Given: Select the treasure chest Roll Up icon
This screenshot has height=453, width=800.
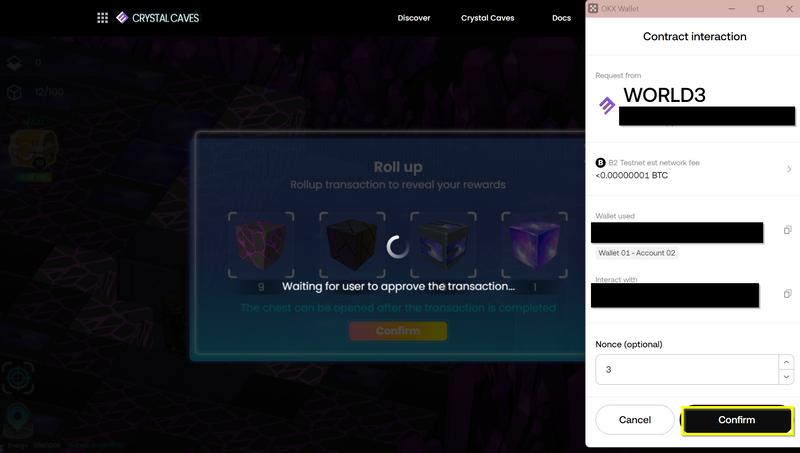Looking at the screenshot, I should coord(34,150).
